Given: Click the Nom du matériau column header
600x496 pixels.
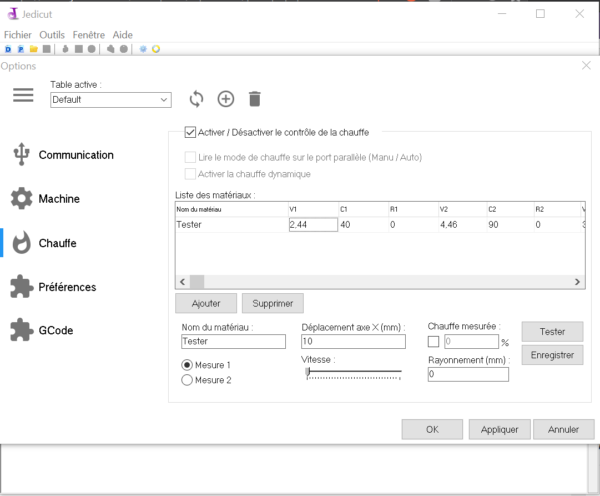Looking at the screenshot, I should (x=232, y=209).
